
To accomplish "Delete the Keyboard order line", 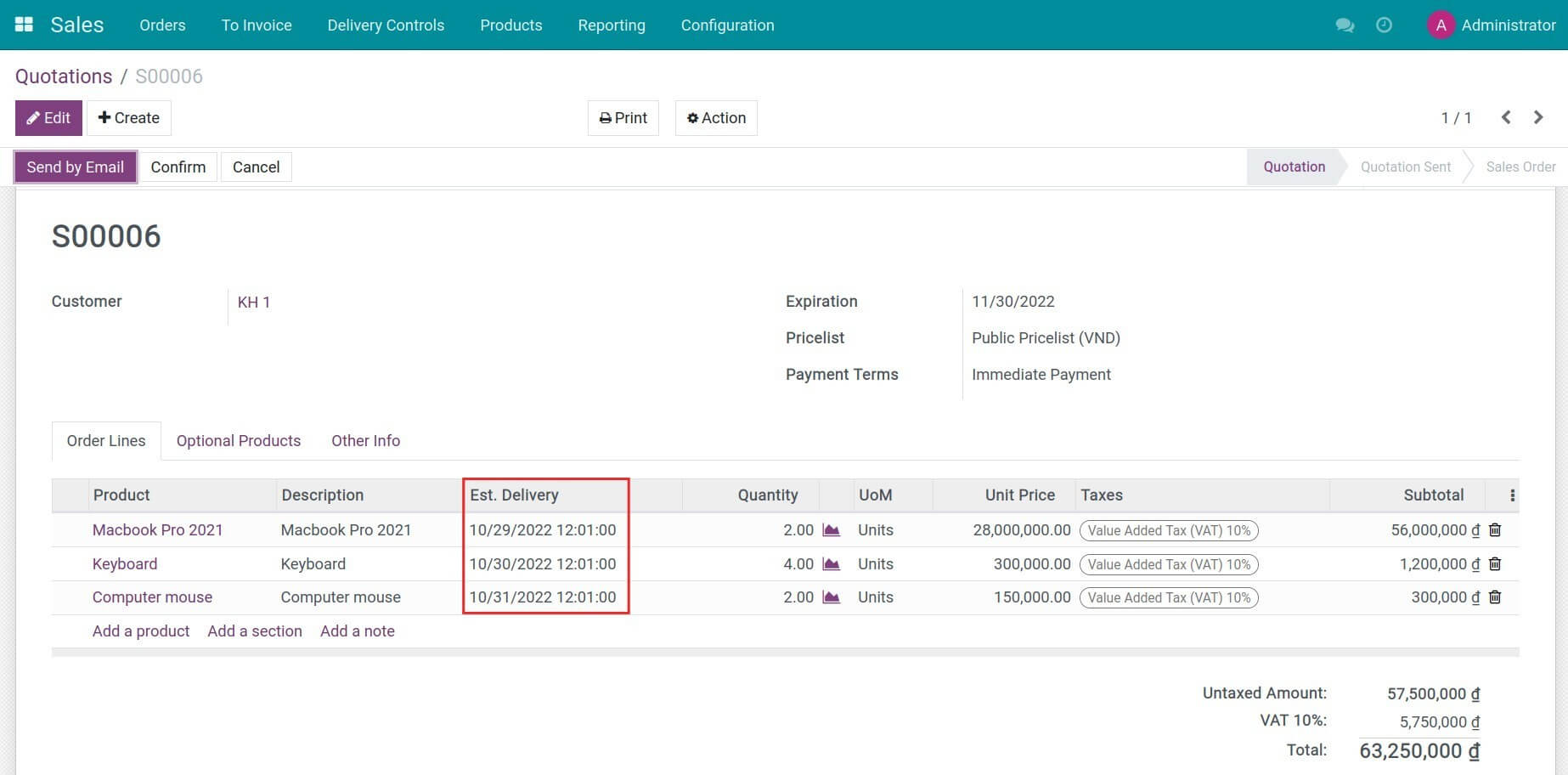I will pos(1495,563).
